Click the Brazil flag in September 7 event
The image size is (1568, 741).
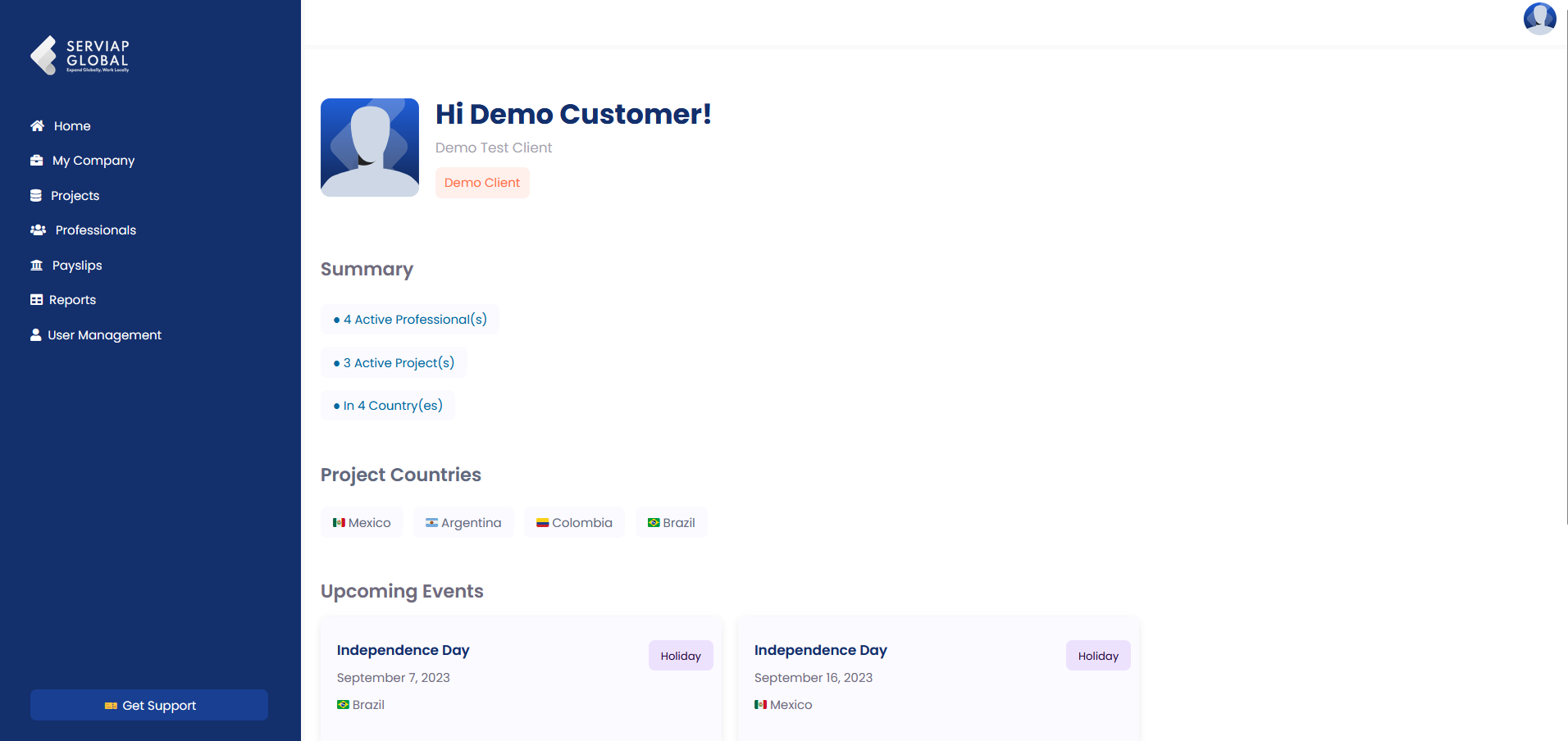click(343, 705)
